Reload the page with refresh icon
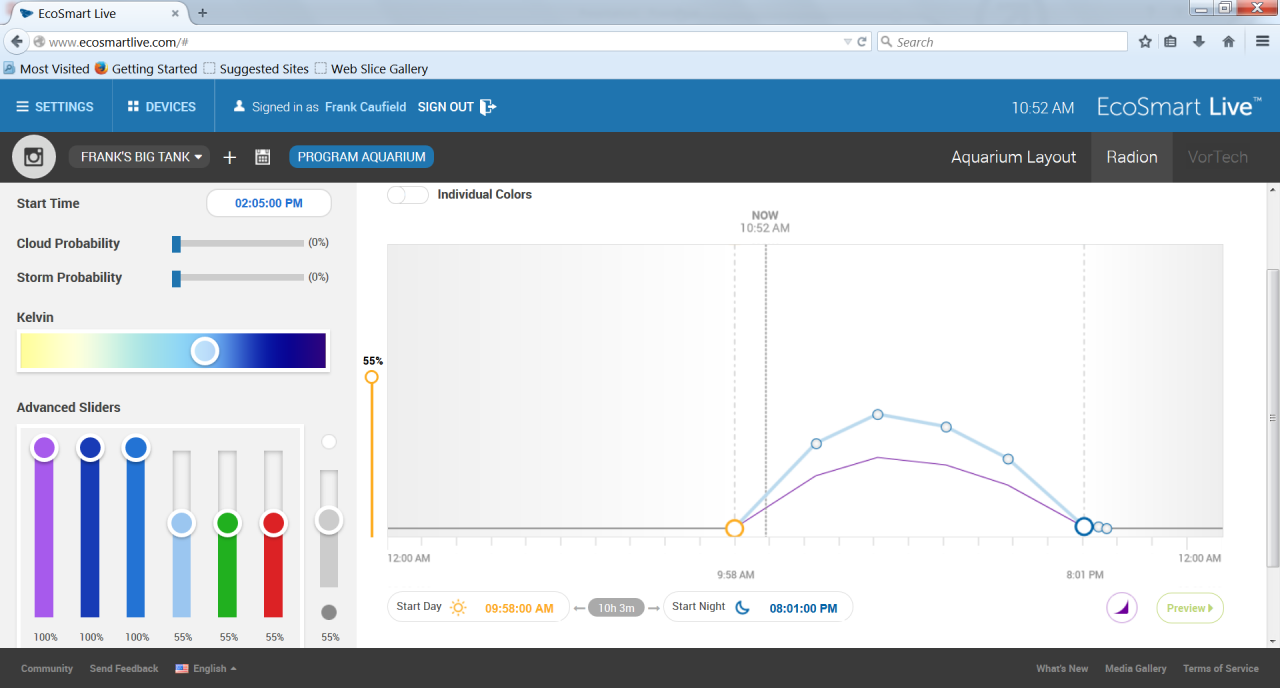This screenshot has width=1280, height=688. pyautogui.click(x=861, y=42)
